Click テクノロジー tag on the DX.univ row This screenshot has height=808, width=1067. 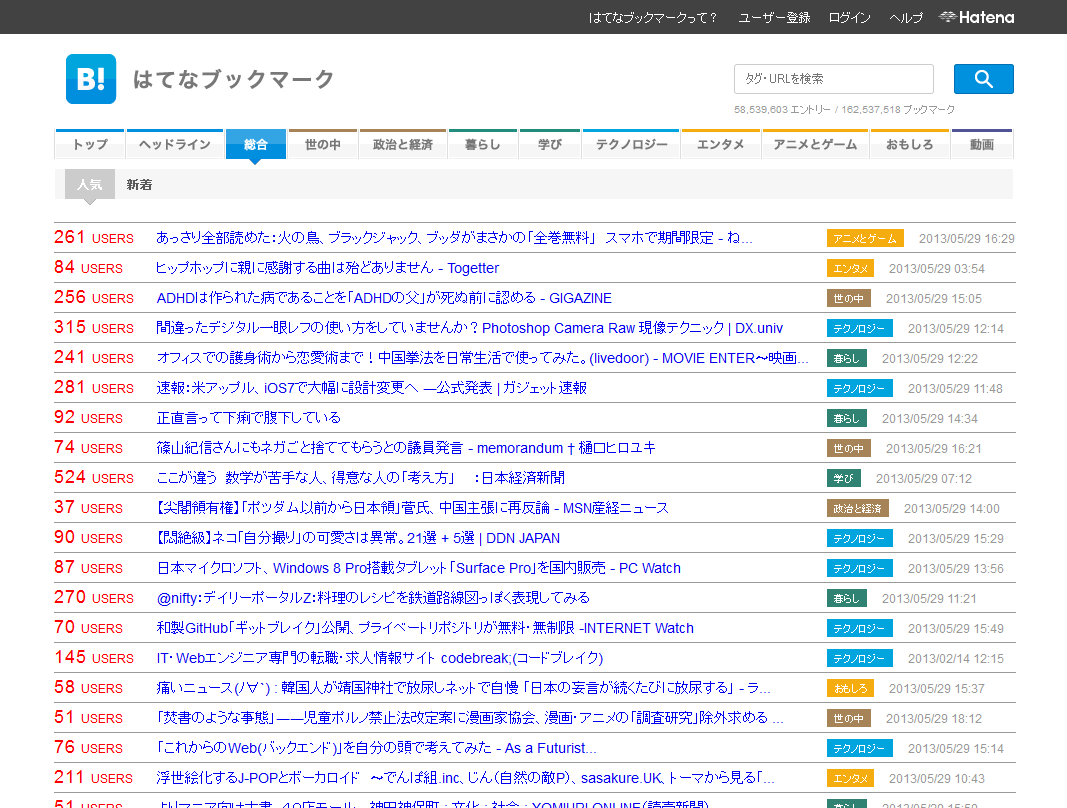[x=860, y=328]
